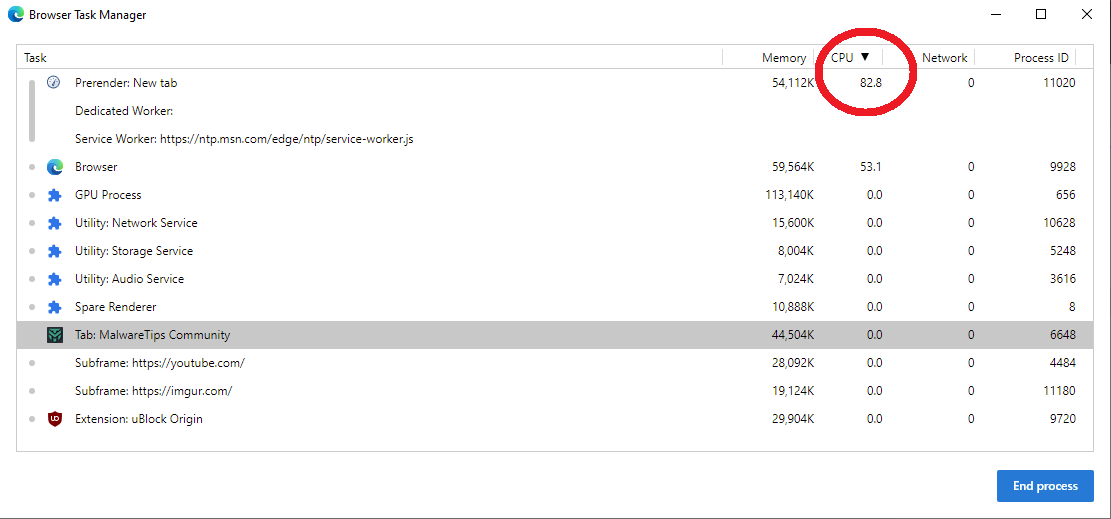Sort by the Network column header
This screenshot has width=1111, height=519.
[x=944, y=58]
